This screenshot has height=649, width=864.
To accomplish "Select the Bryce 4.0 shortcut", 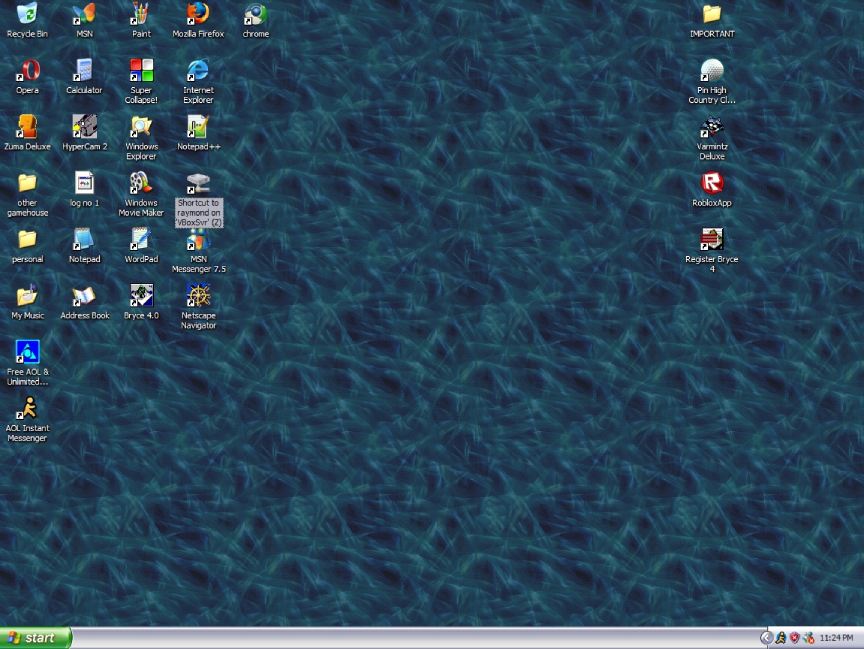I will [141, 296].
